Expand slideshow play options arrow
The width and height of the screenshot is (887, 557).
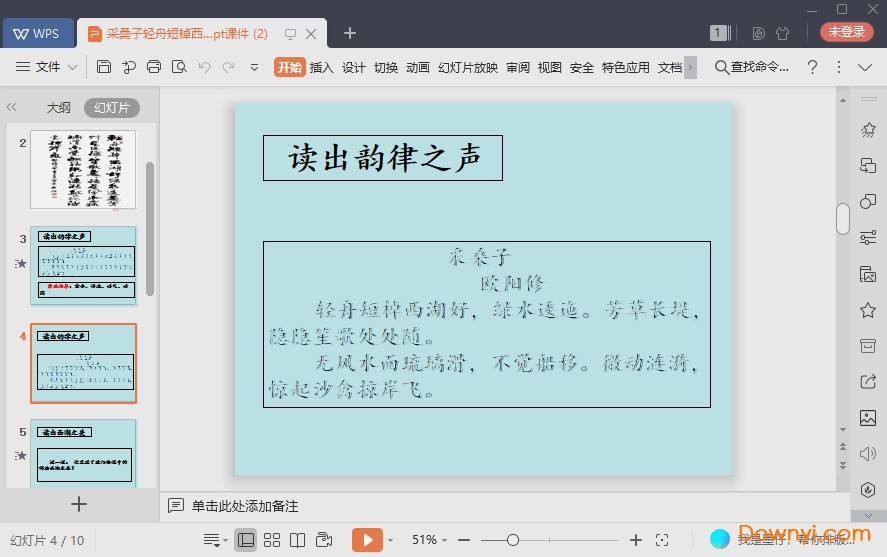point(390,541)
